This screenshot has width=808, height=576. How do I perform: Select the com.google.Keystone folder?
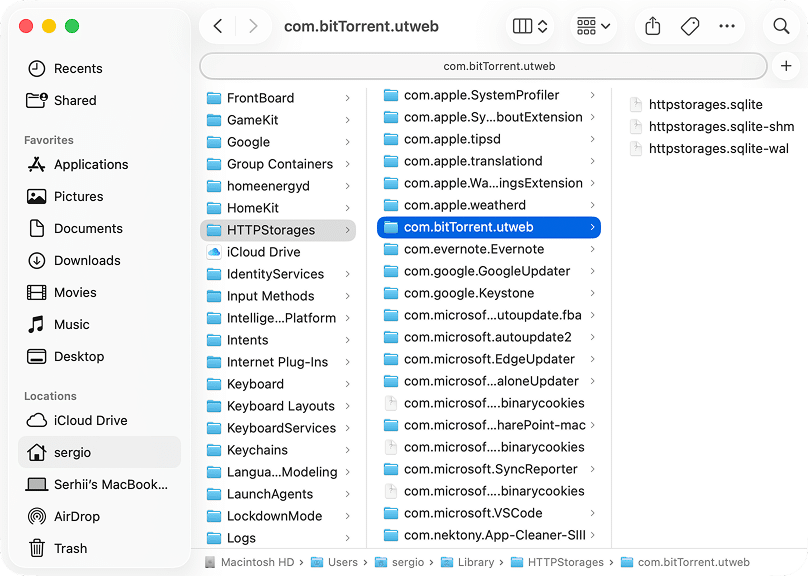click(470, 293)
